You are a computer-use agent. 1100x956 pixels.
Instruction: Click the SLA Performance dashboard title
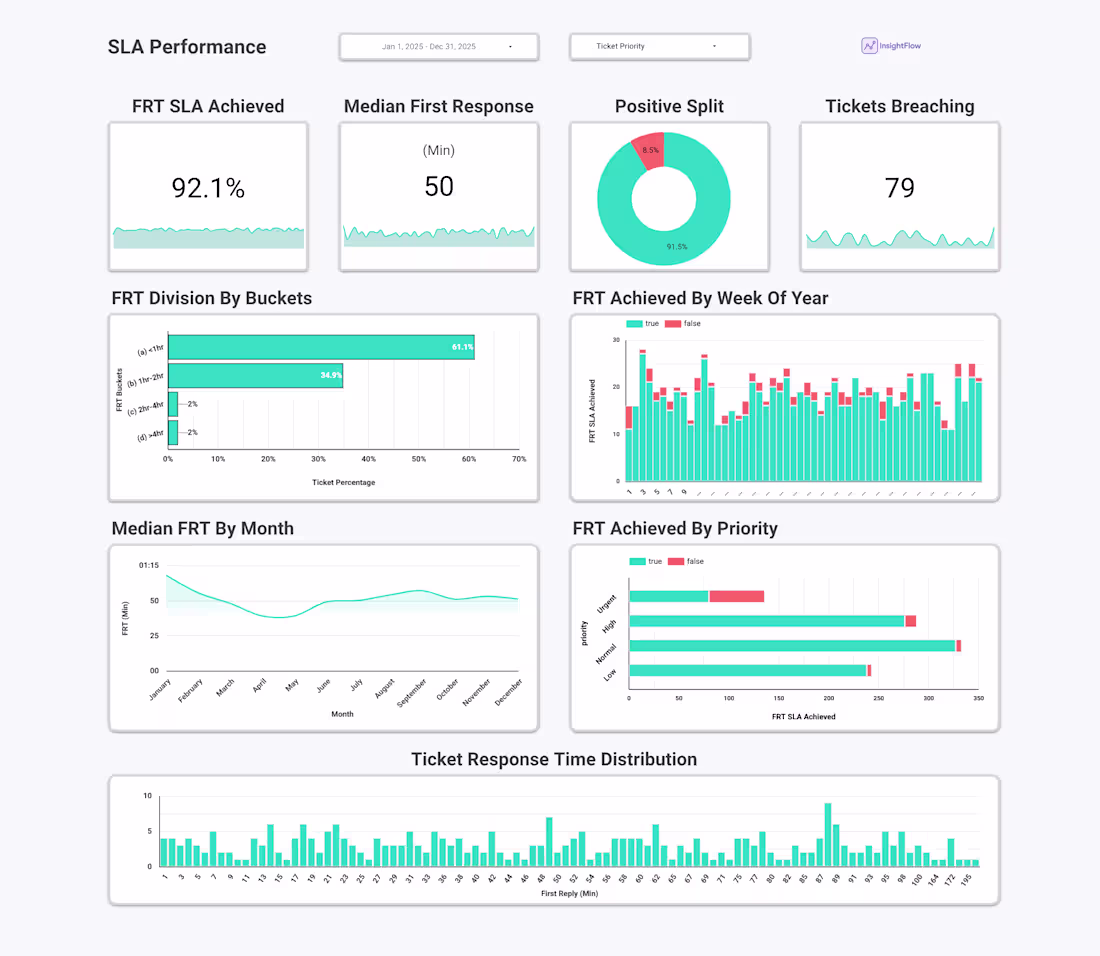187,46
